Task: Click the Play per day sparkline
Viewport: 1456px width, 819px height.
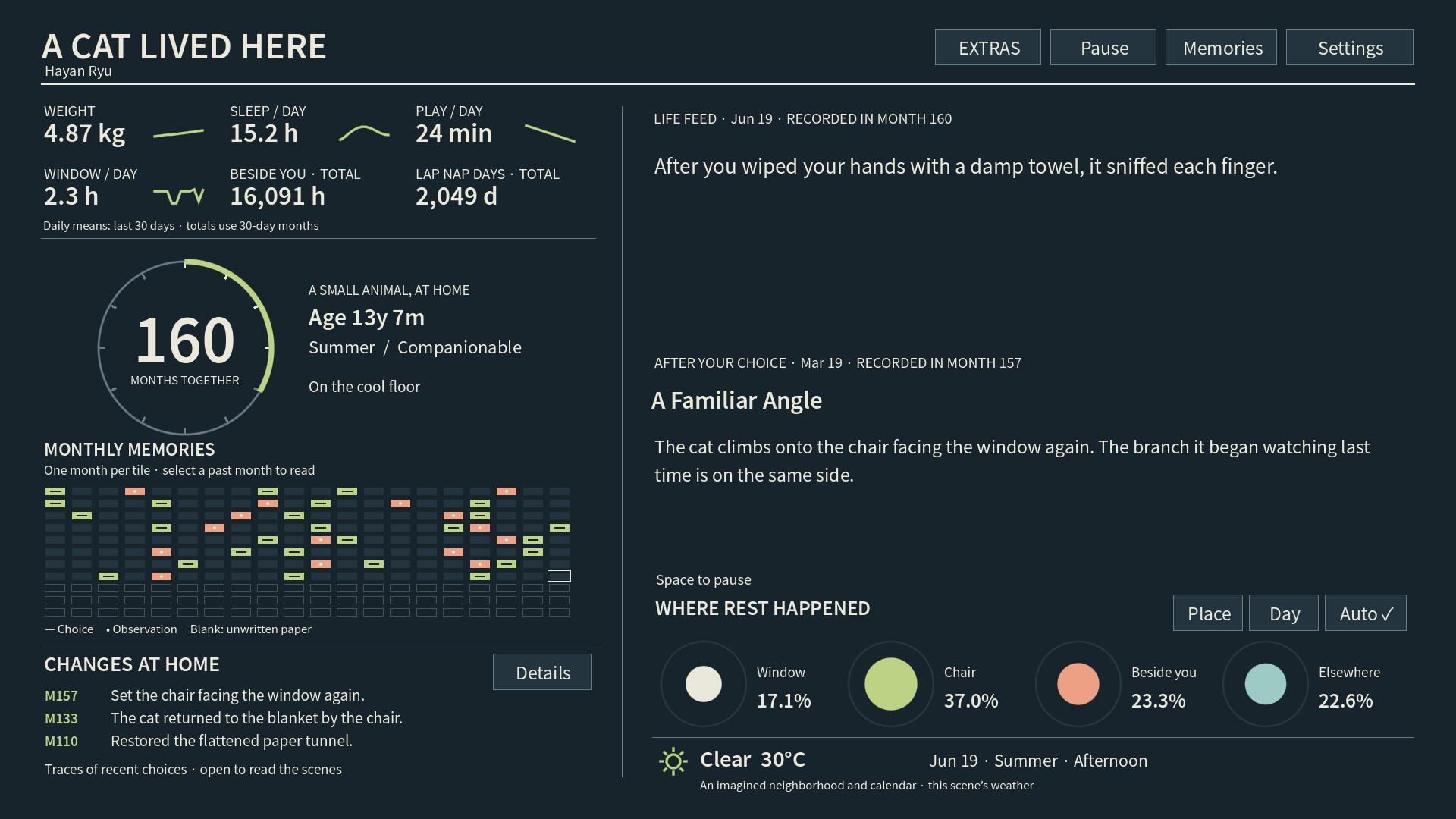Action: coord(550,133)
